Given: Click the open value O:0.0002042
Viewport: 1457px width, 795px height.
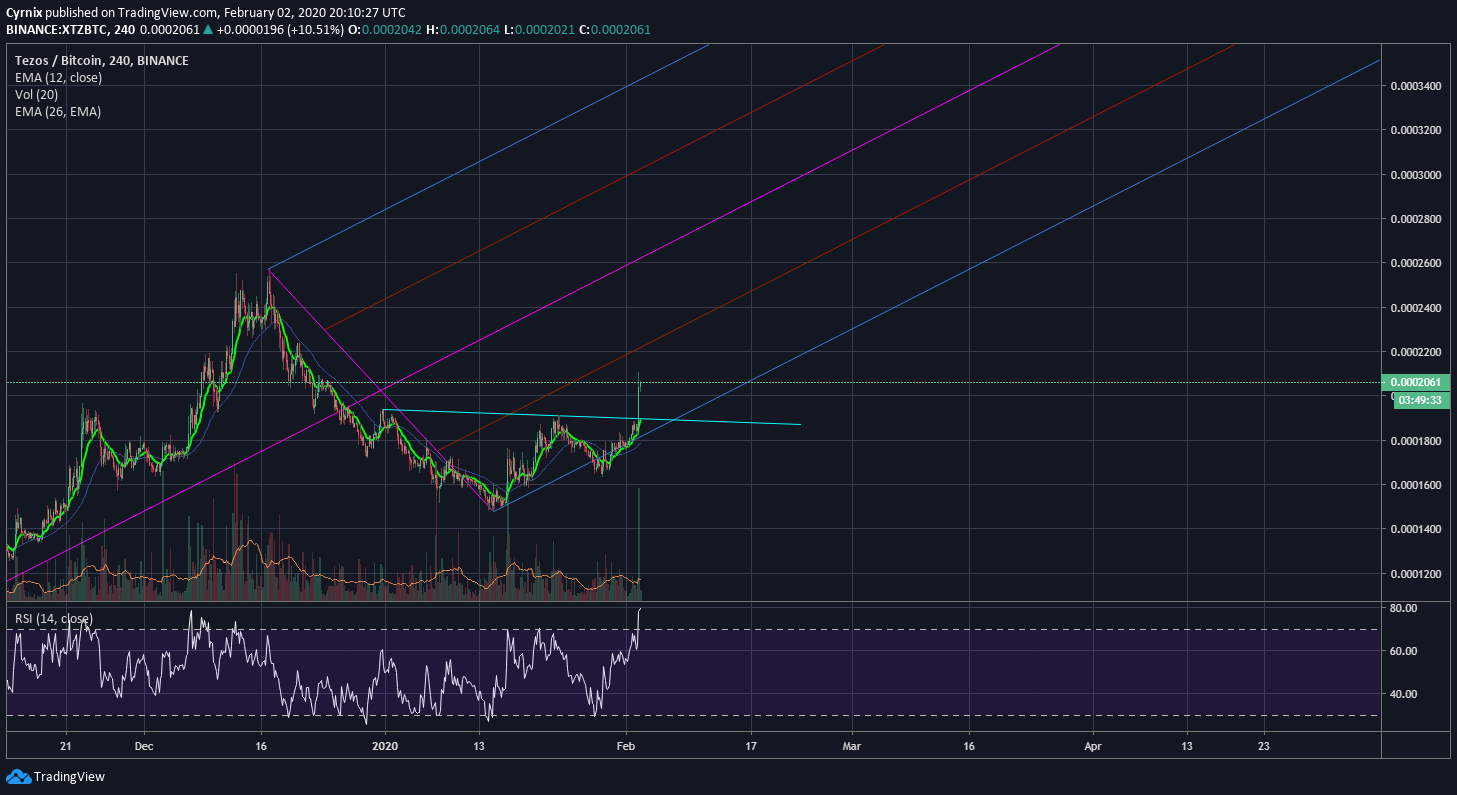Looking at the screenshot, I should 385,30.
